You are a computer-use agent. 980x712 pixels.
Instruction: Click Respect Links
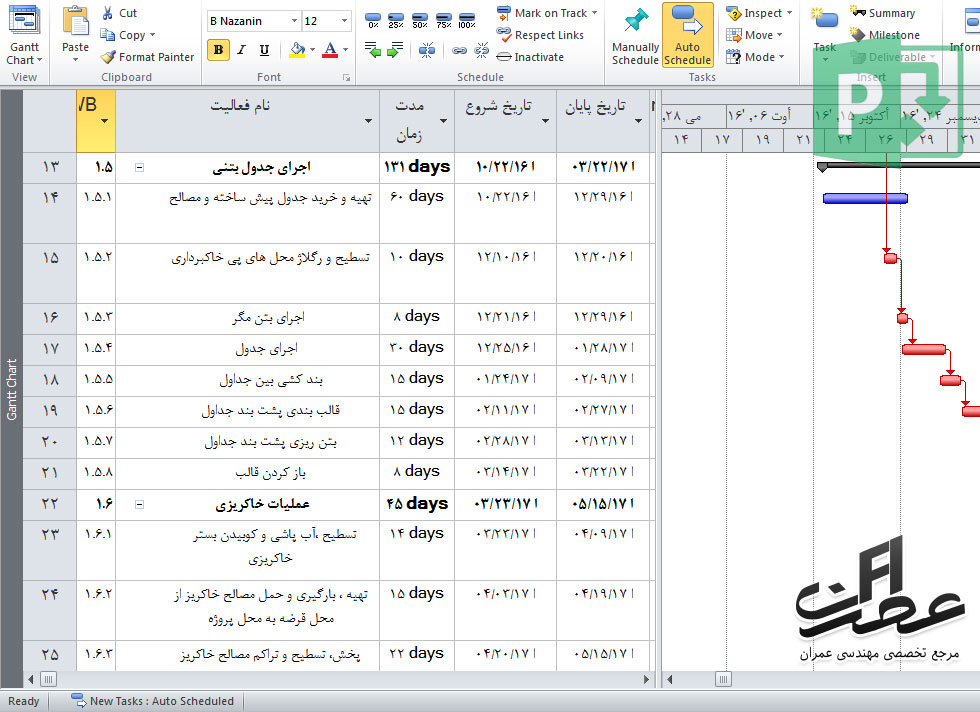tap(540, 35)
